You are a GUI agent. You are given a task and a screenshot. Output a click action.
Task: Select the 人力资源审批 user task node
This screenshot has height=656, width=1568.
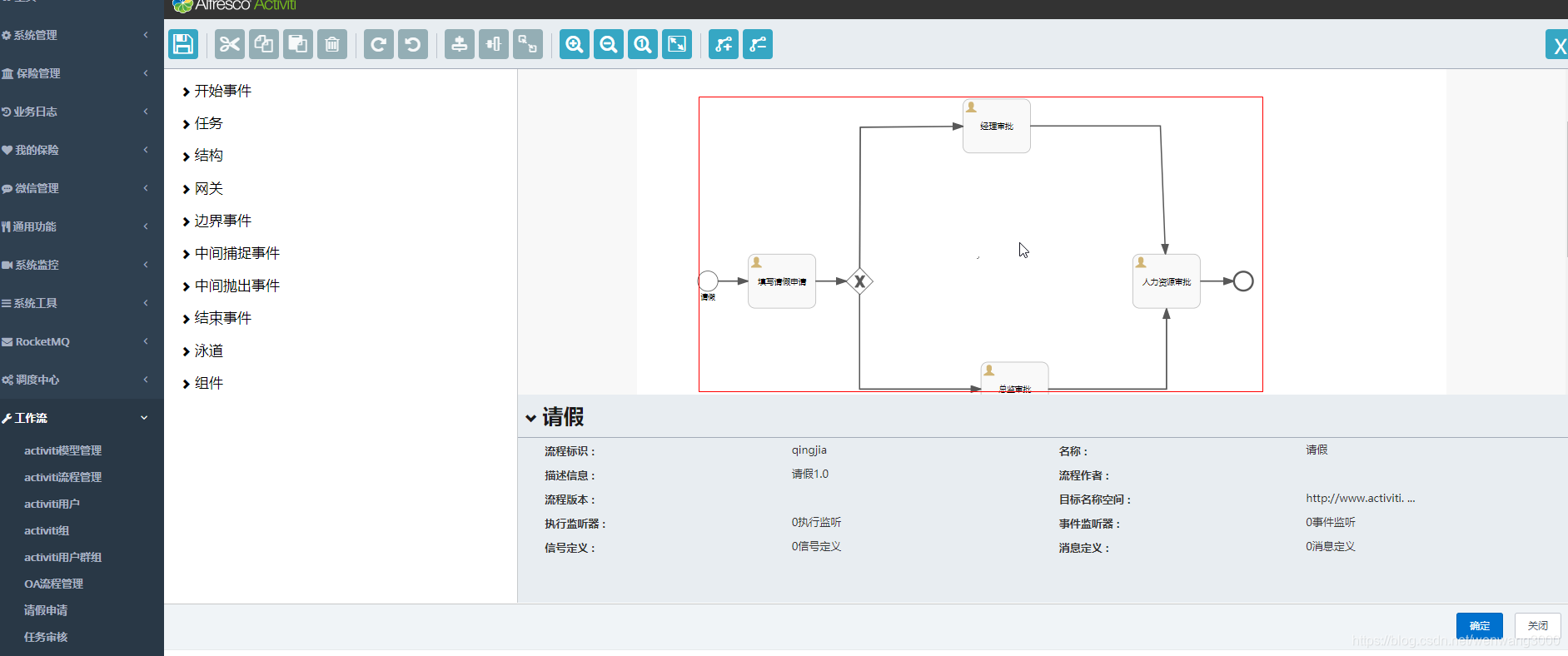[x=1167, y=281]
